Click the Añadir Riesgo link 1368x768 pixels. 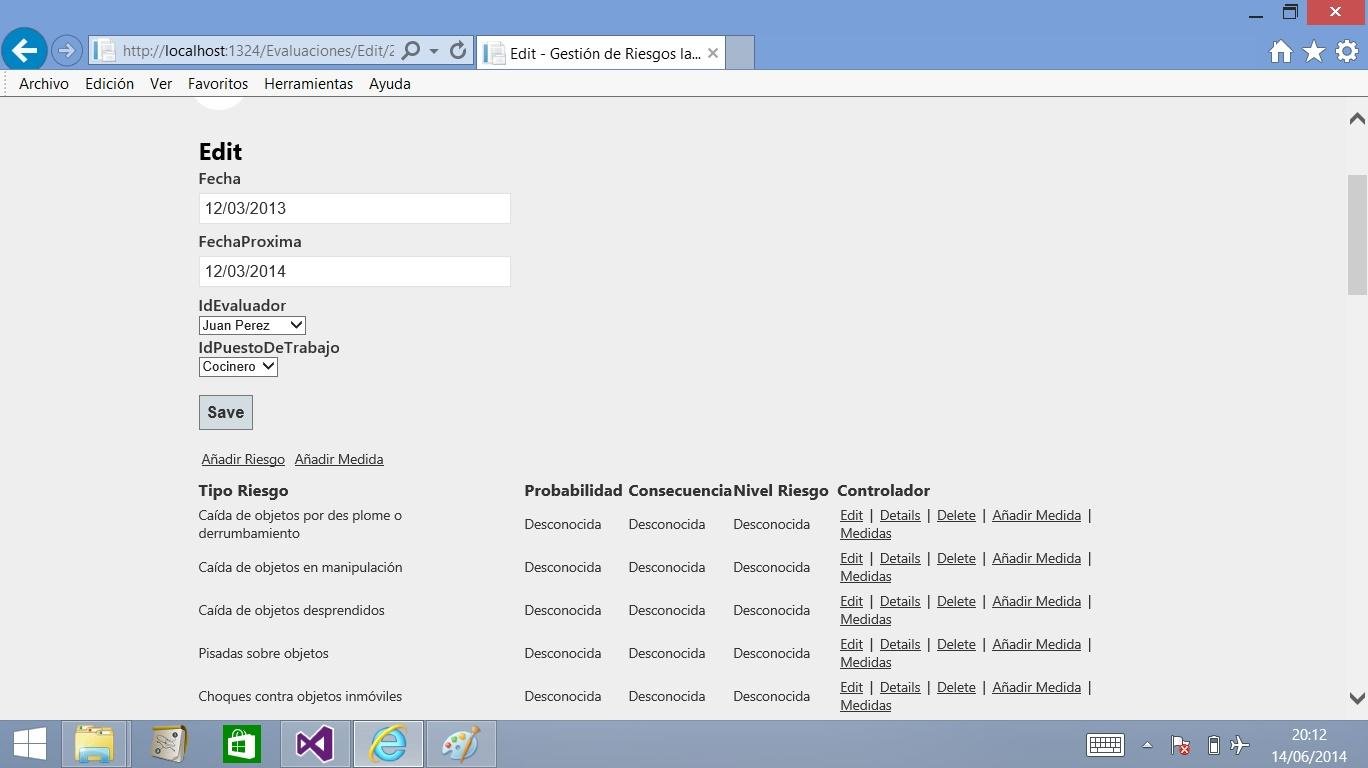pyautogui.click(x=242, y=459)
